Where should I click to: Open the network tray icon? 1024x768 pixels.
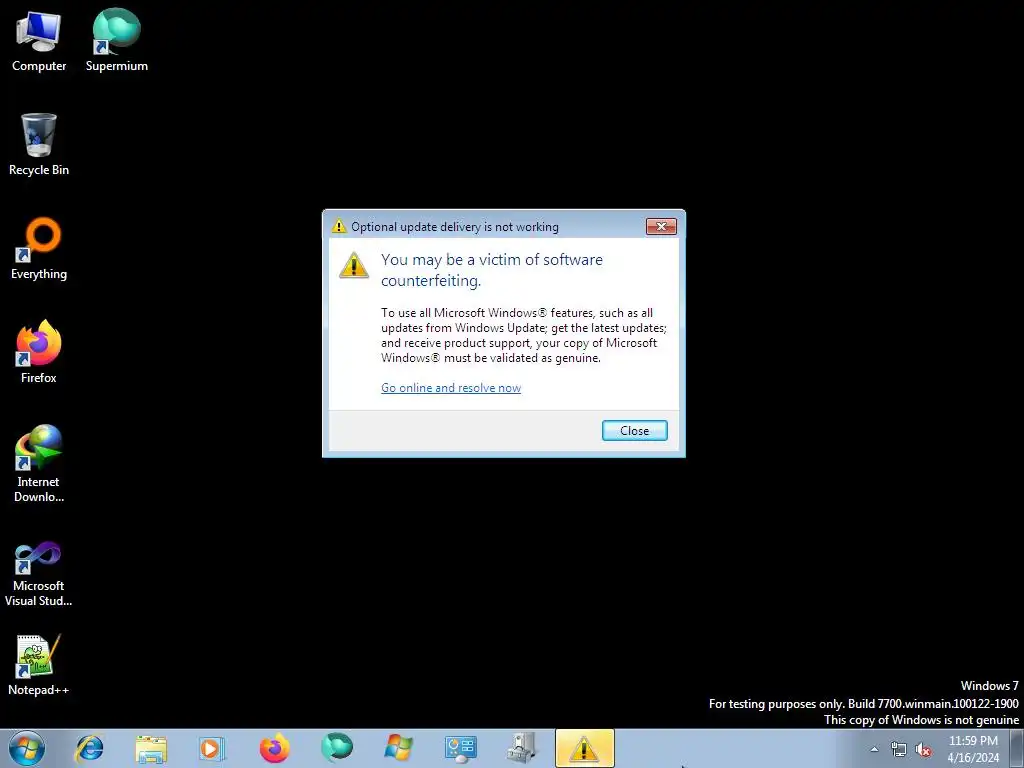[x=899, y=749]
